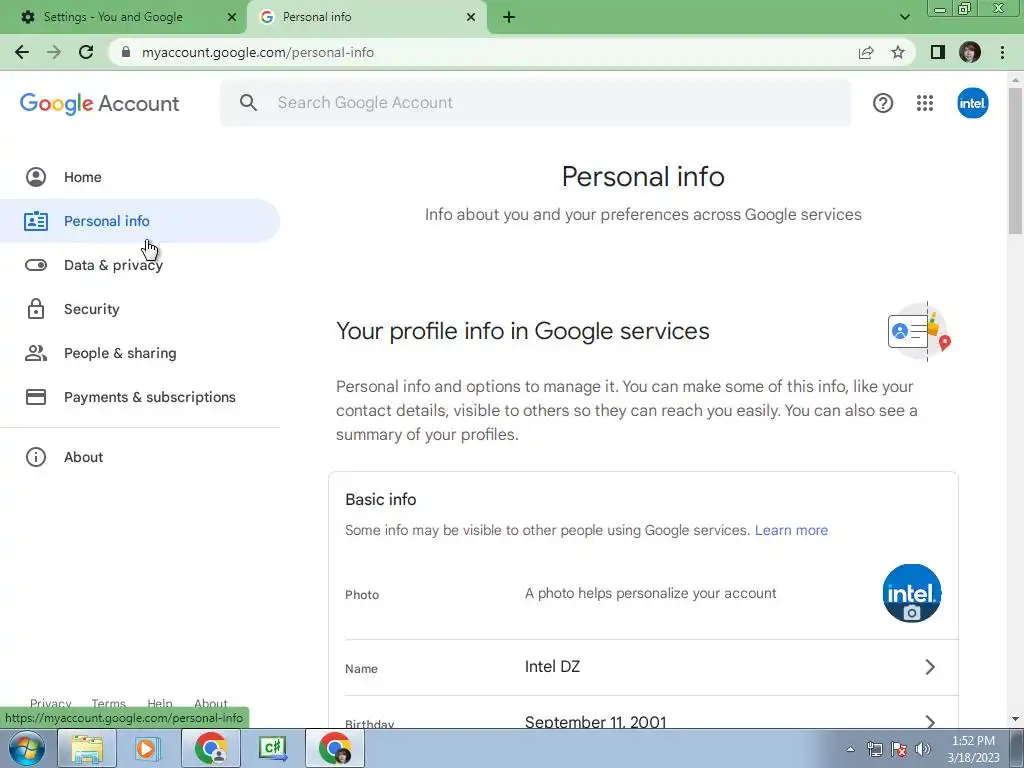The height and width of the screenshot is (768, 1024).
Task: Open the Windows Start button
Action: (27, 748)
